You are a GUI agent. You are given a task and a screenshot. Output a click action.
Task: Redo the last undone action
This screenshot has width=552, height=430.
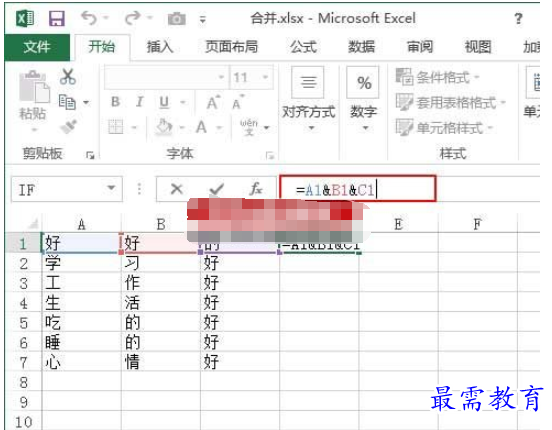tap(132, 18)
